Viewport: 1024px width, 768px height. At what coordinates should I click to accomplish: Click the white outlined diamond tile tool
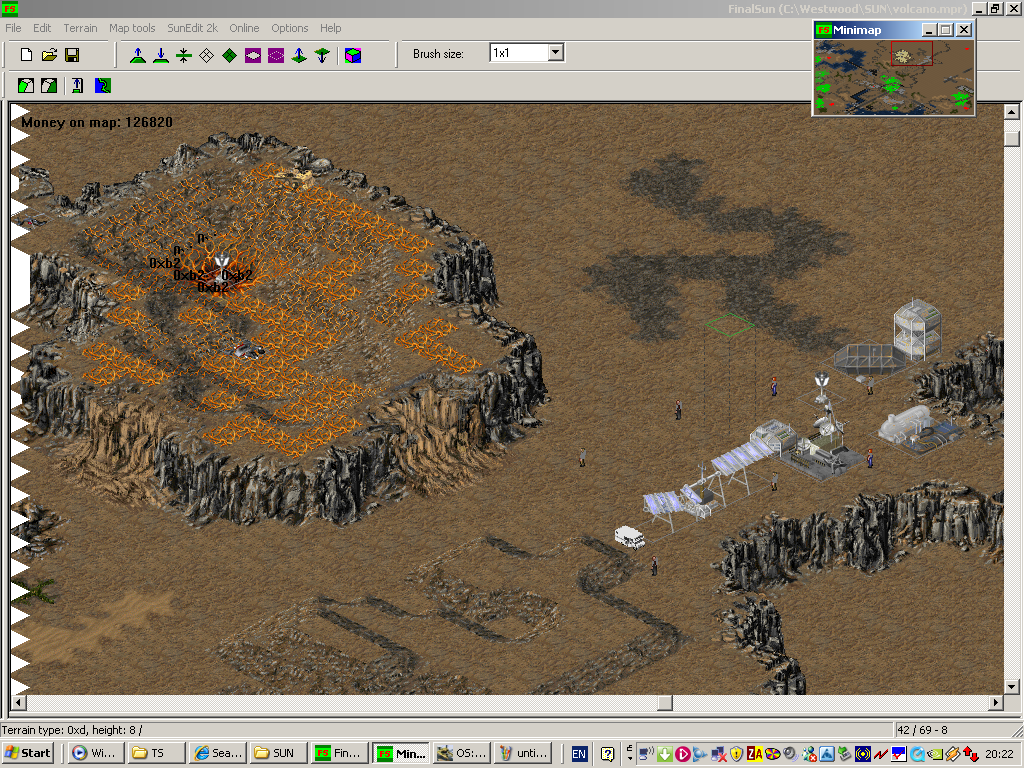[x=206, y=56]
